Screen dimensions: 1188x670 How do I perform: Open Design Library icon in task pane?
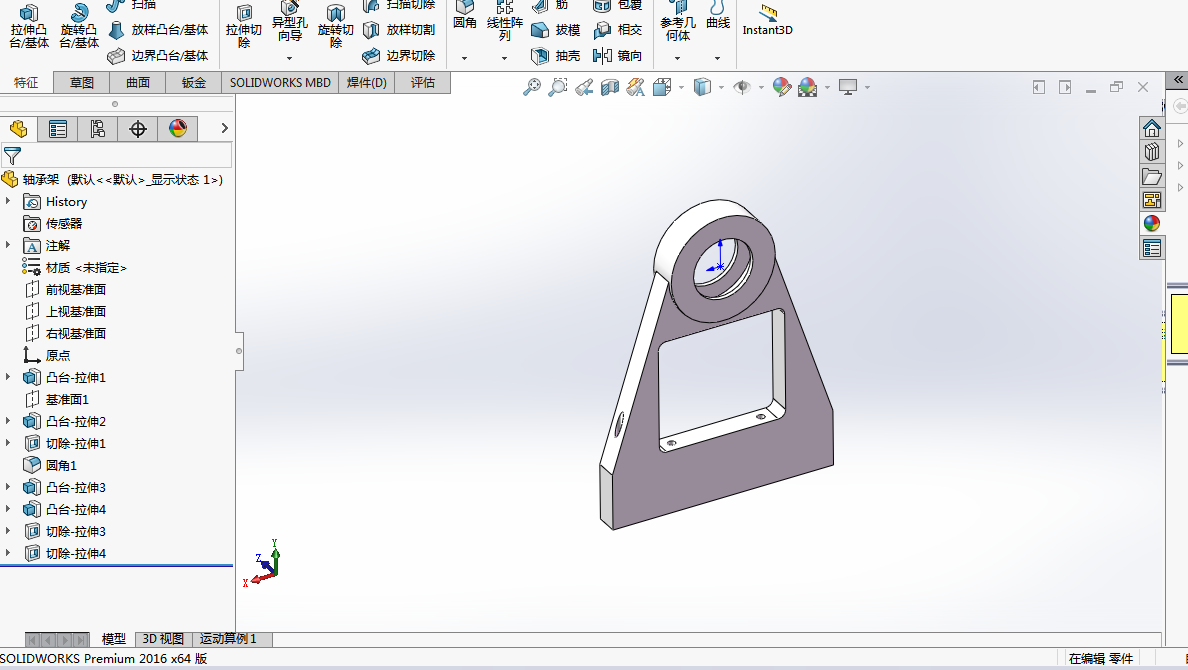point(1152,152)
